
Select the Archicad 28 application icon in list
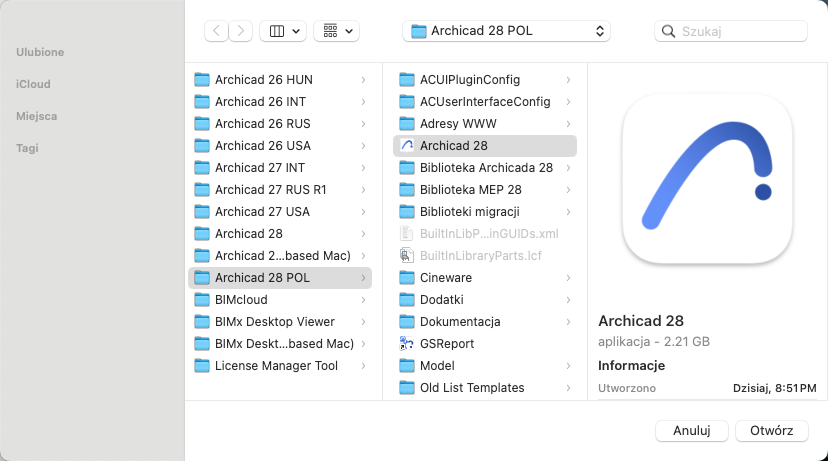pos(407,146)
